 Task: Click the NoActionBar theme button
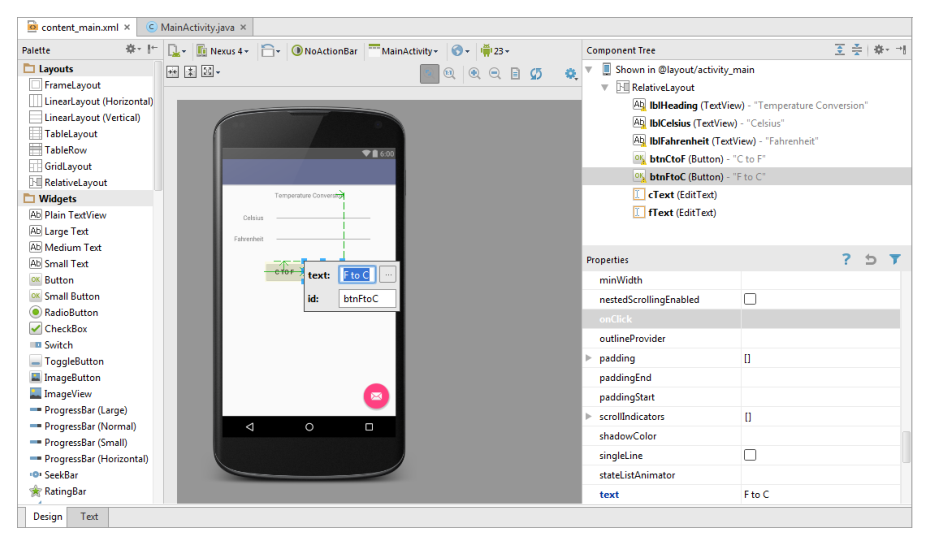(x=325, y=51)
